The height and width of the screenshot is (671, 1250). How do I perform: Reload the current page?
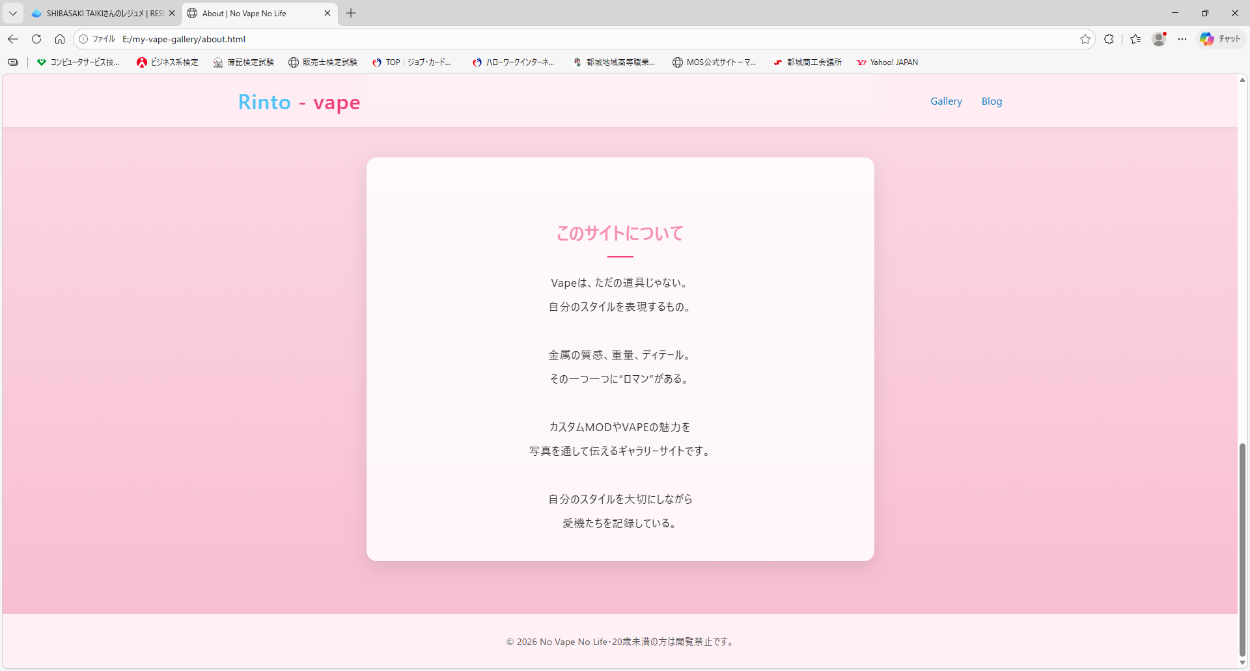36,39
